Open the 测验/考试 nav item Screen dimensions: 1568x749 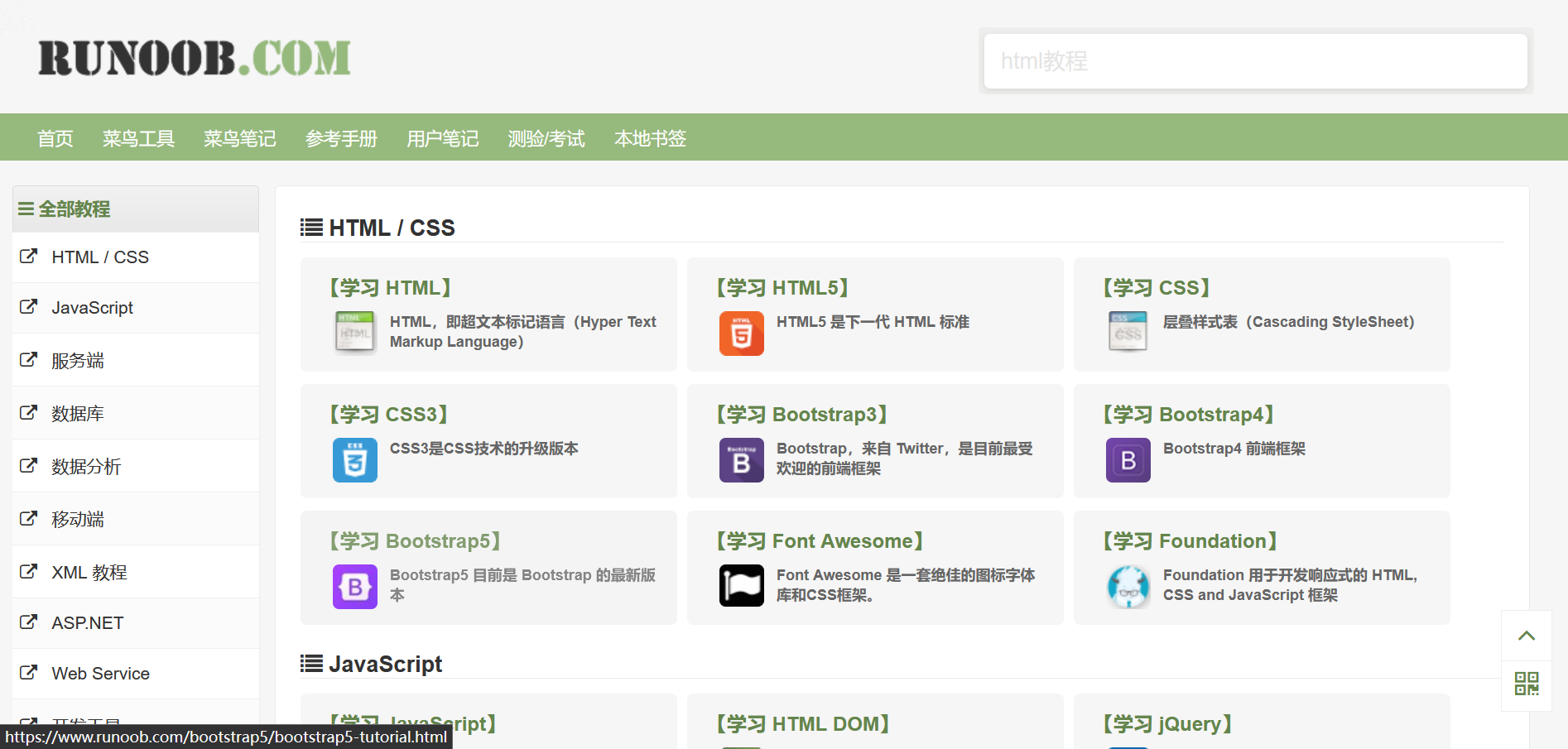pyautogui.click(x=546, y=138)
